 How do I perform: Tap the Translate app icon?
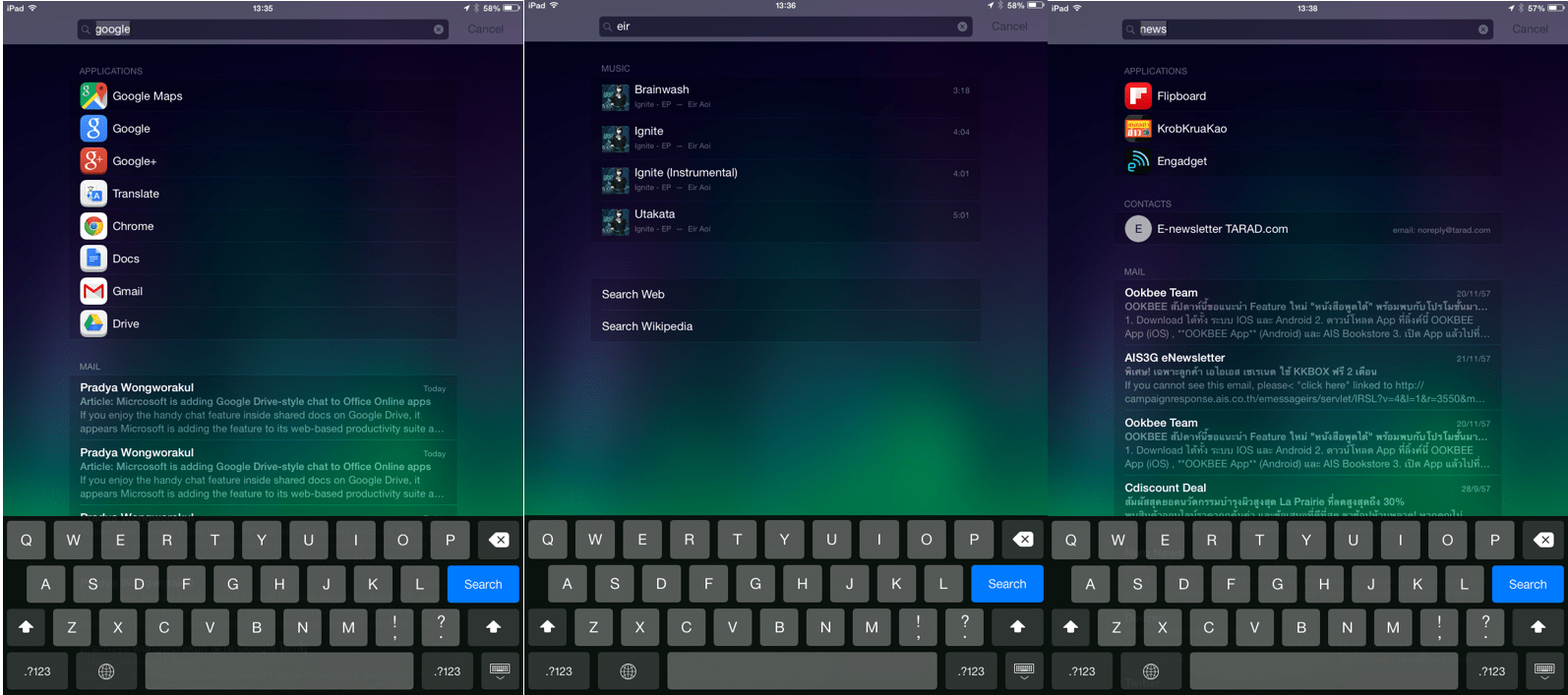[x=93, y=194]
